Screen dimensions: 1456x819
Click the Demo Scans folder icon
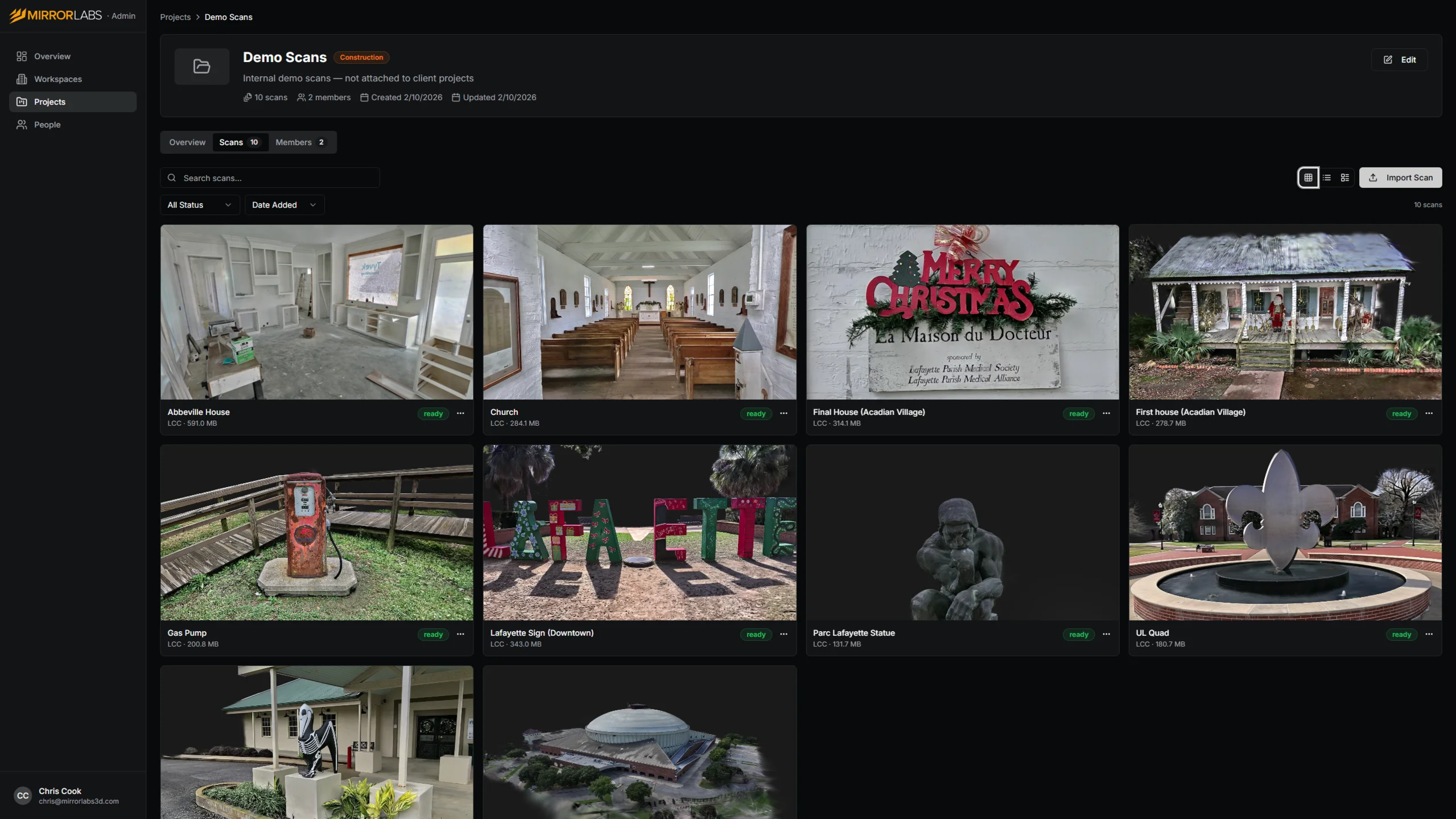(x=201, y=67)
